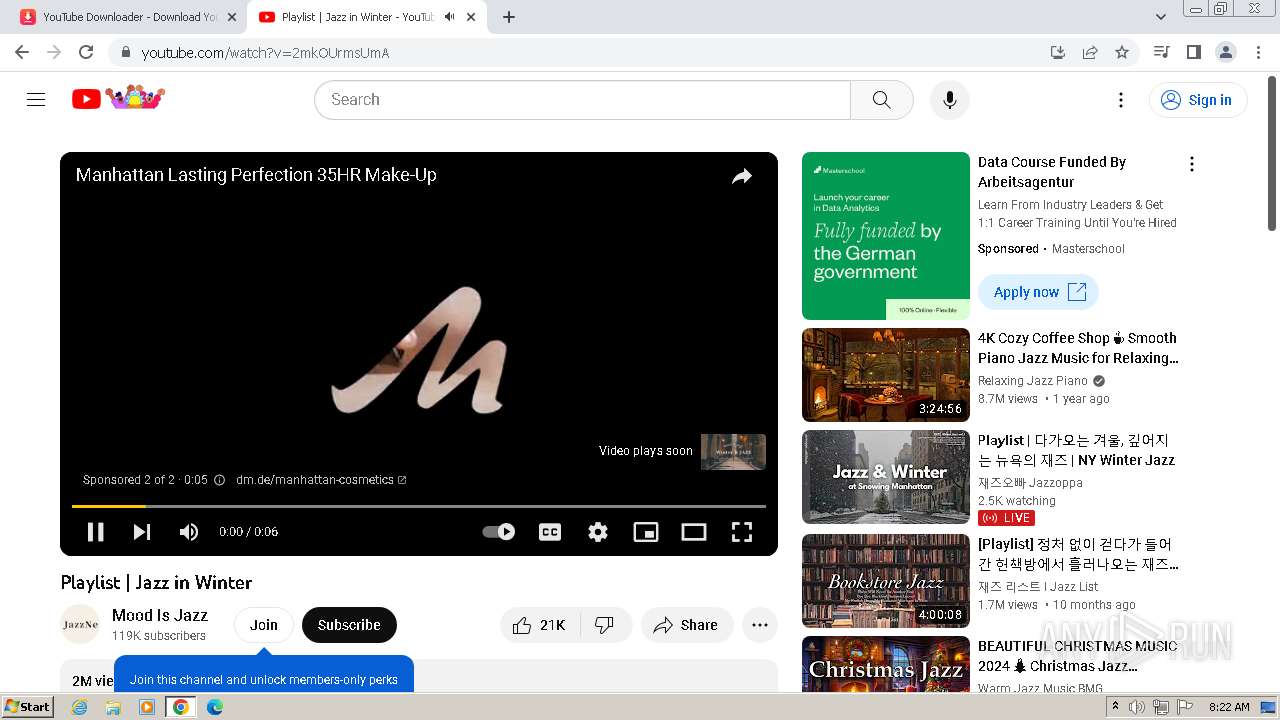This screenshot has height=720, width=1280.
Task: Skip to next video
Action: pos(142,532)
